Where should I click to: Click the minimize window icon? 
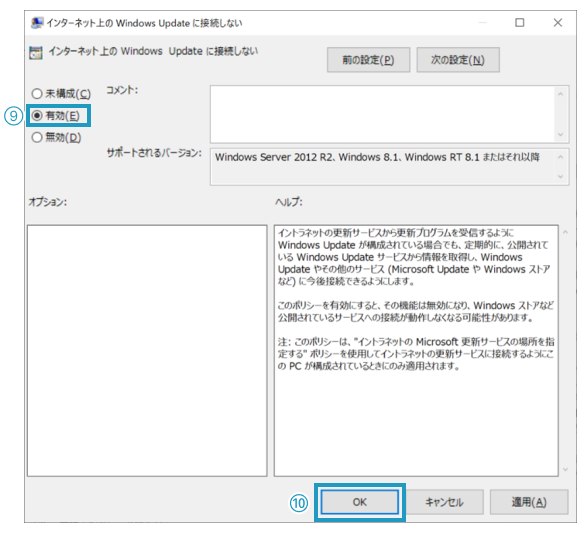[482, 23]
